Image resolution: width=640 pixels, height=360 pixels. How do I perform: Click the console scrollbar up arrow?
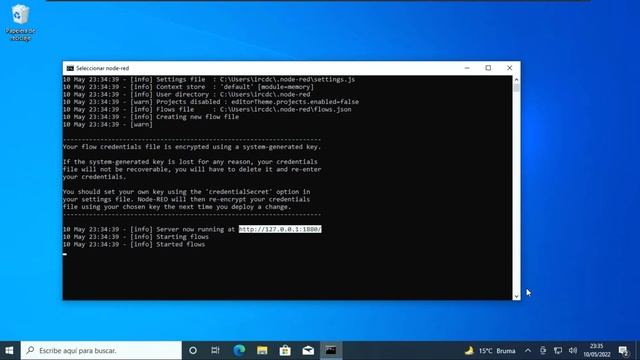point(516,79)
